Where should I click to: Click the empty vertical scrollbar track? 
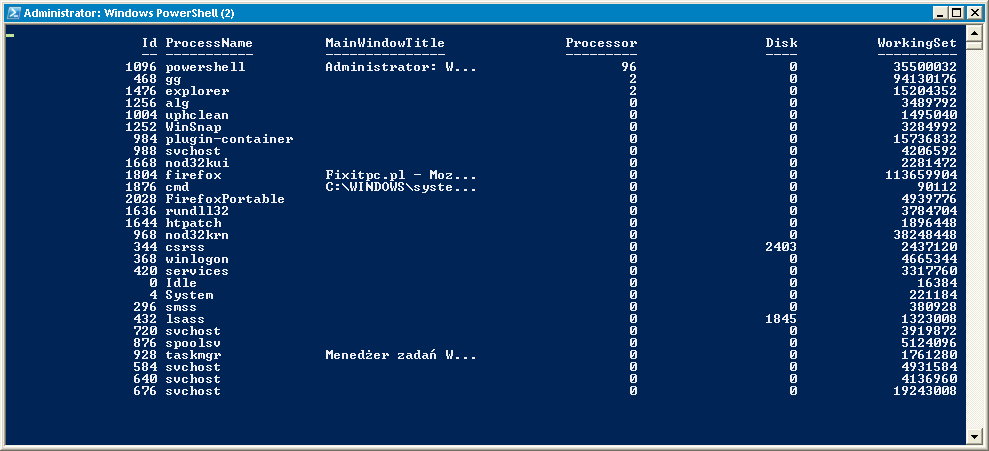[x=974, y=240]
